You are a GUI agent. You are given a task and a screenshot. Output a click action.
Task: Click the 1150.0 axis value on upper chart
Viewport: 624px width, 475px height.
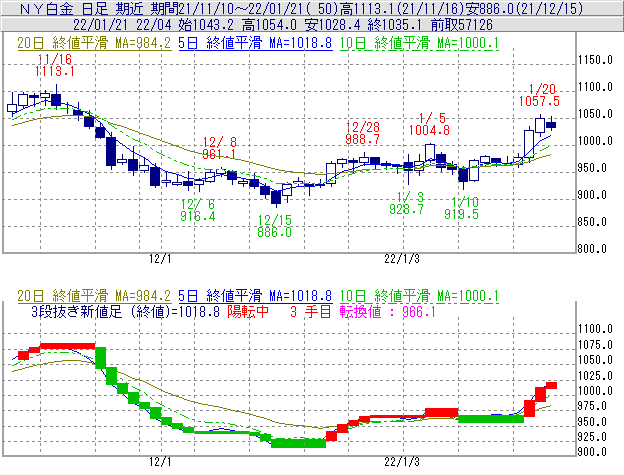pos(595,60)
